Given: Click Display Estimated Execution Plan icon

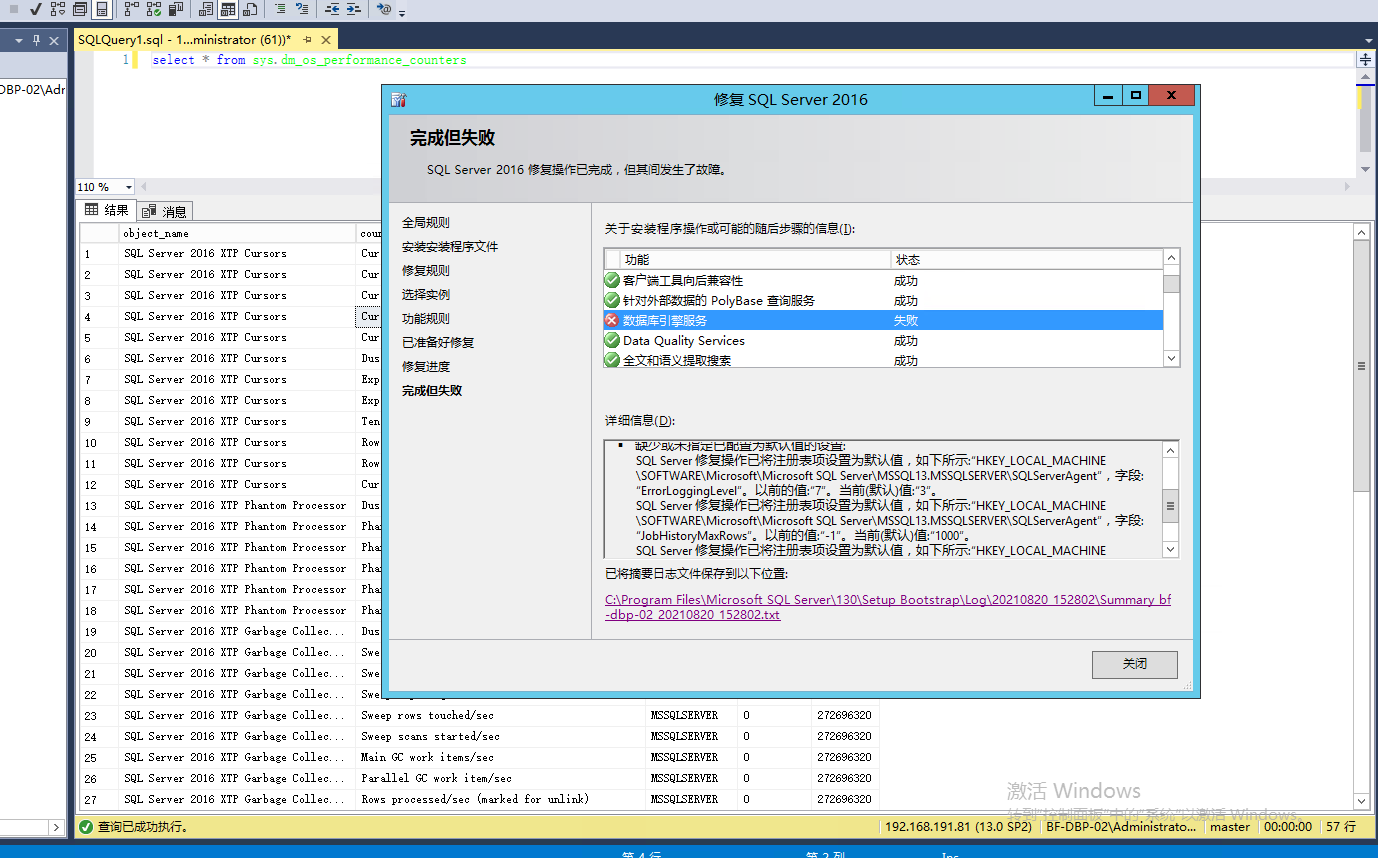Looking at the screenshot, I should pos(58,9).
